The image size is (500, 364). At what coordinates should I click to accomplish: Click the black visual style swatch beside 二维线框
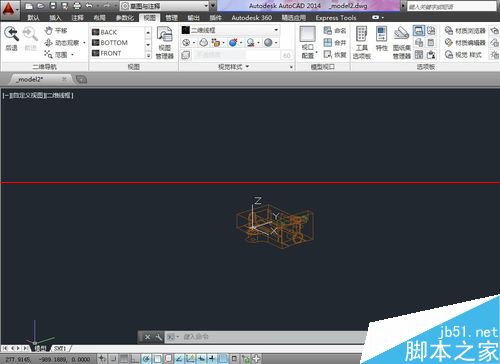tap(186, 30)
